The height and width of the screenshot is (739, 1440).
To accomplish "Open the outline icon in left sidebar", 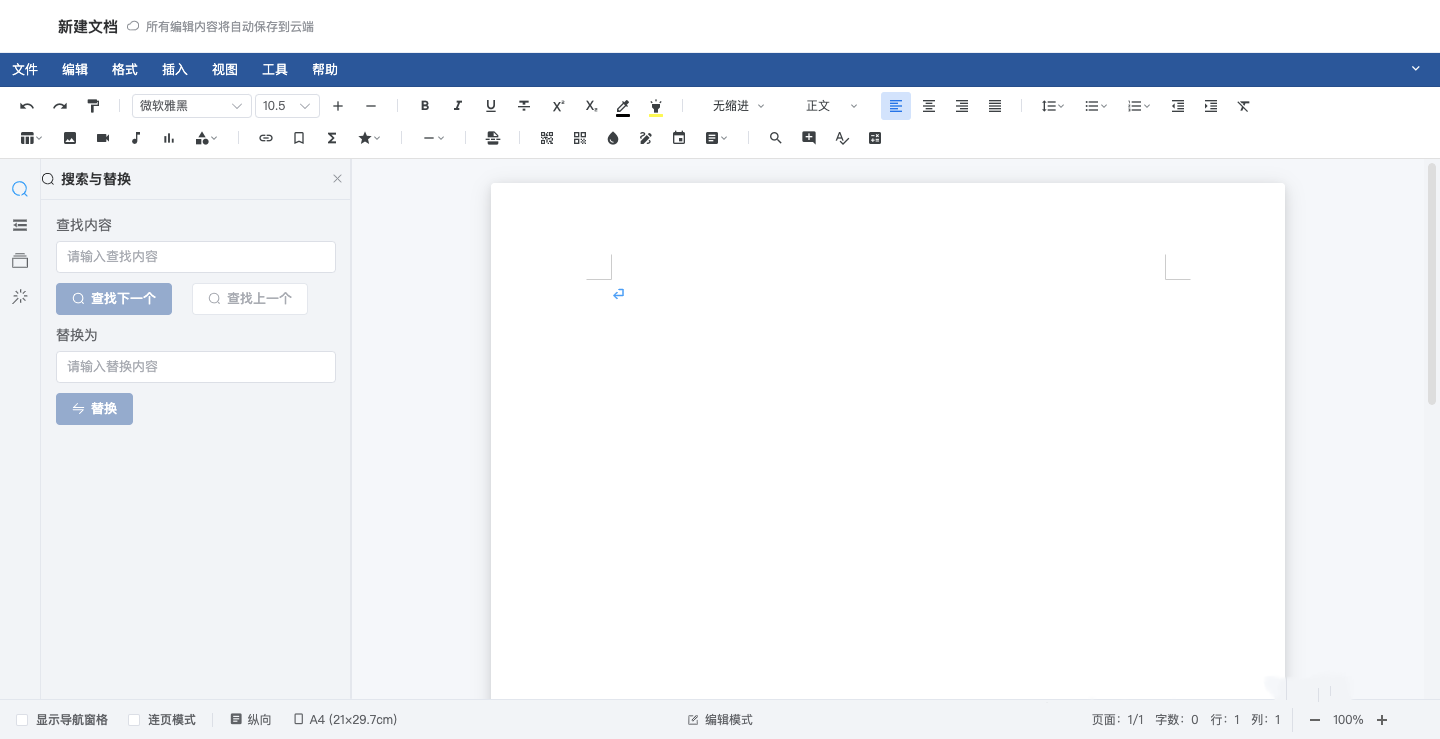I will tap(20, 225).
